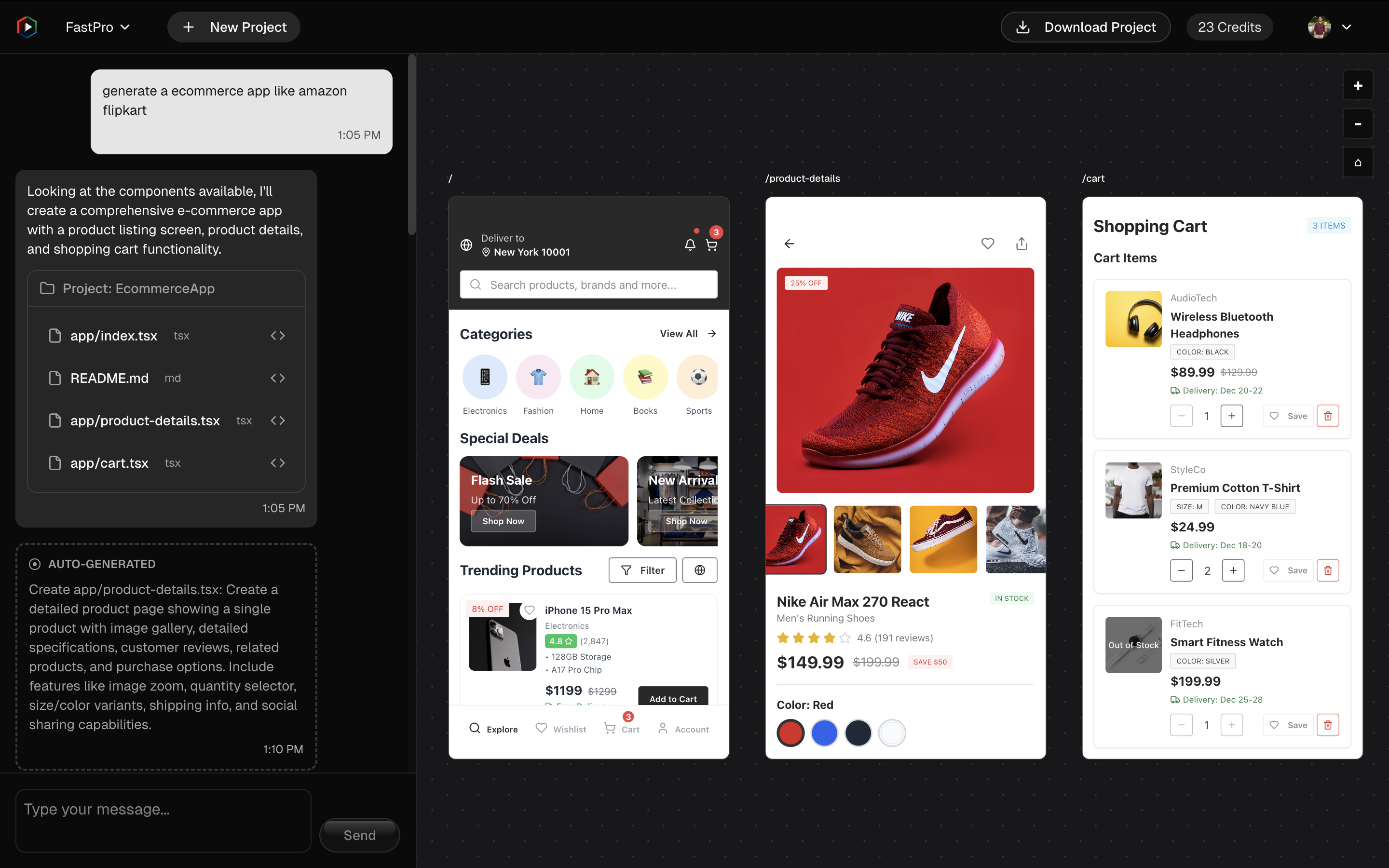
Task: Open the 23 Credits badge
Action: 1229,27
